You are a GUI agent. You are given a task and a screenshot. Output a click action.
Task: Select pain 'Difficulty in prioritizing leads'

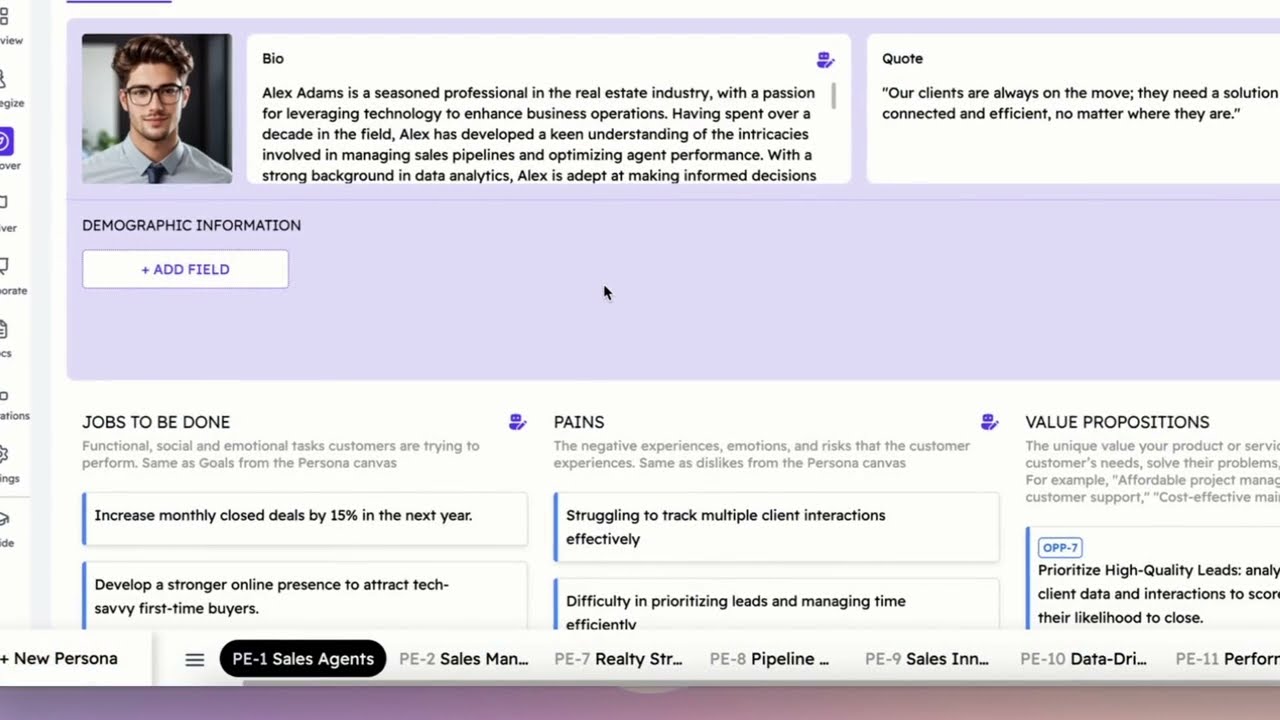coord(777,605)
